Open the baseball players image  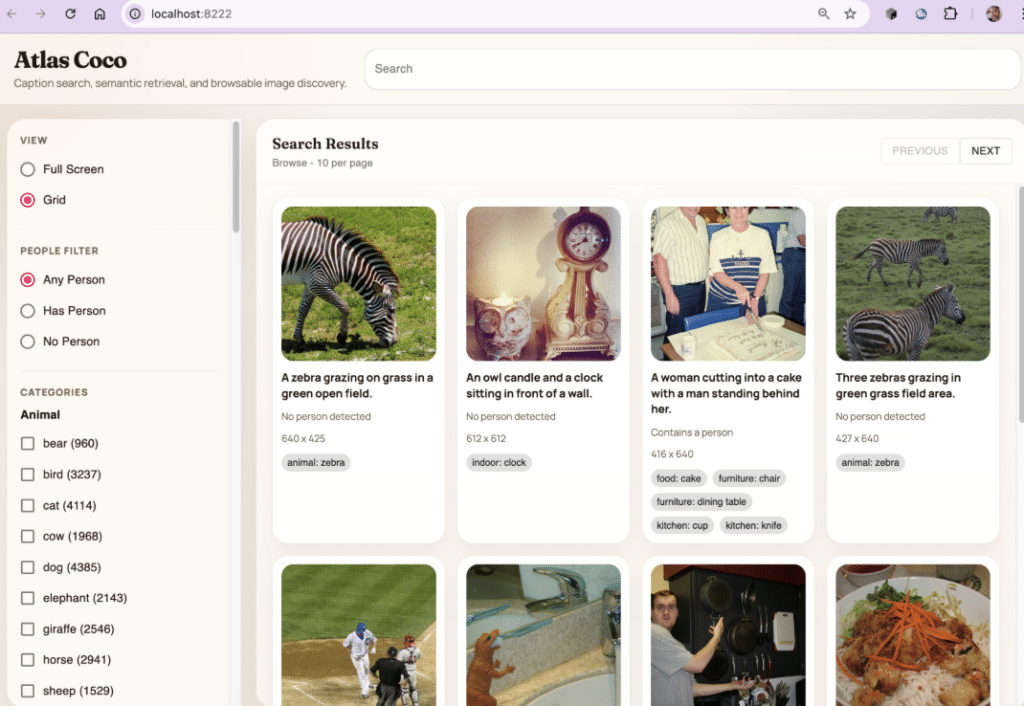point(359,635)
